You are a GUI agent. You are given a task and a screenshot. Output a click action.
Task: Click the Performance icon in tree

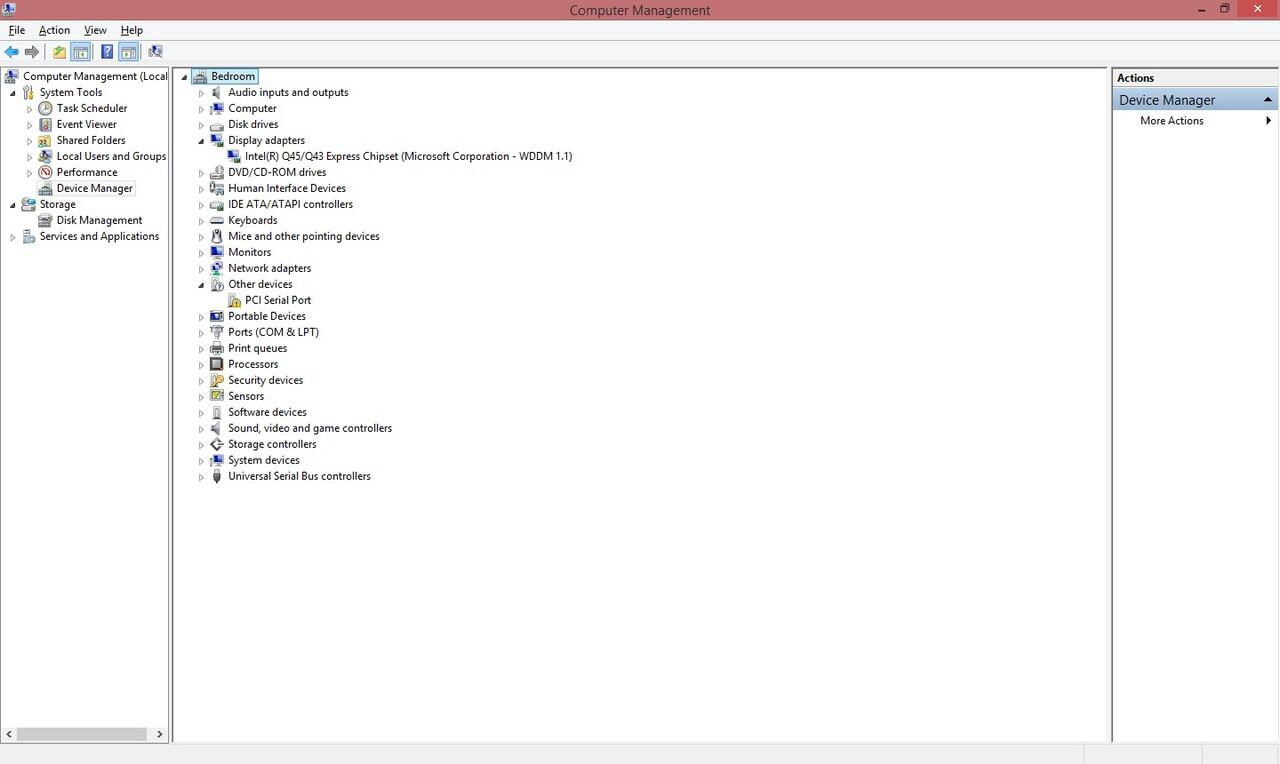(45, 172)
